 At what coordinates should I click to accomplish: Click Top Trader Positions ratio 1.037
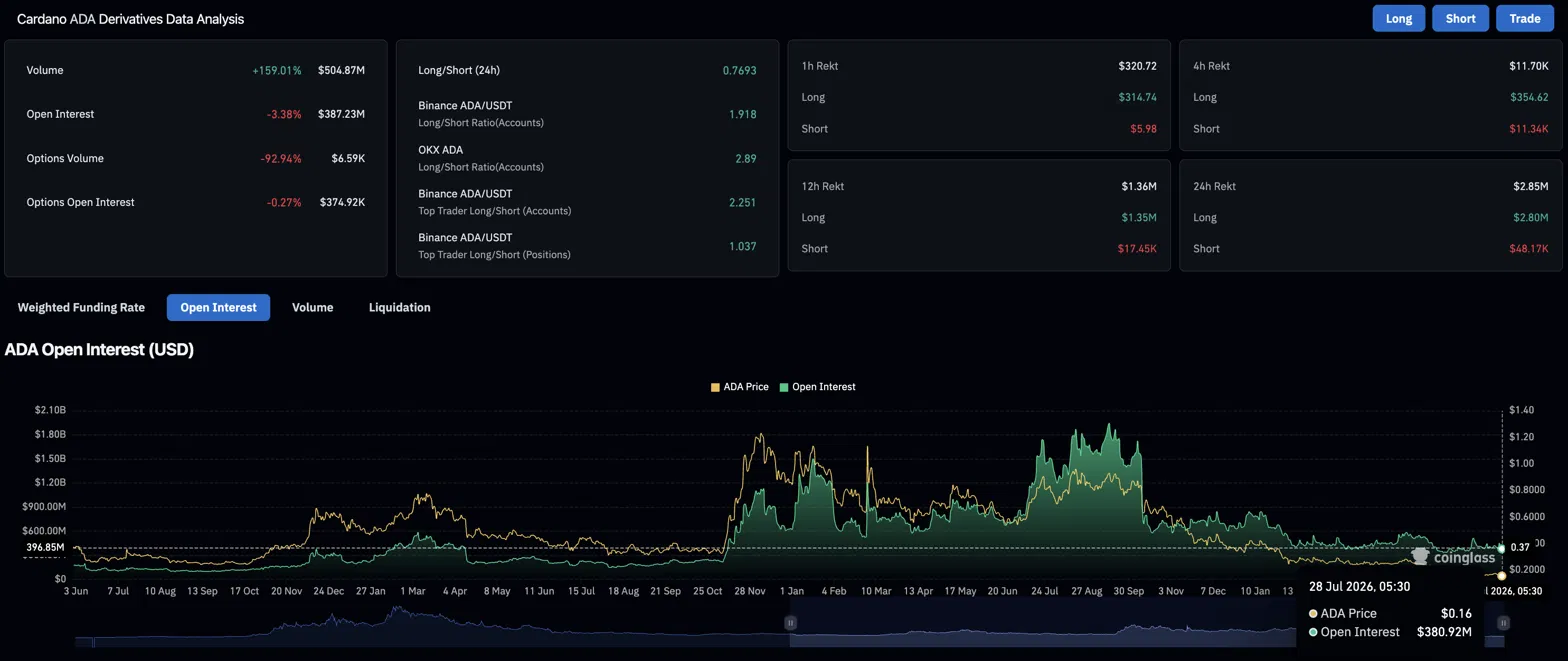point(742,246)
